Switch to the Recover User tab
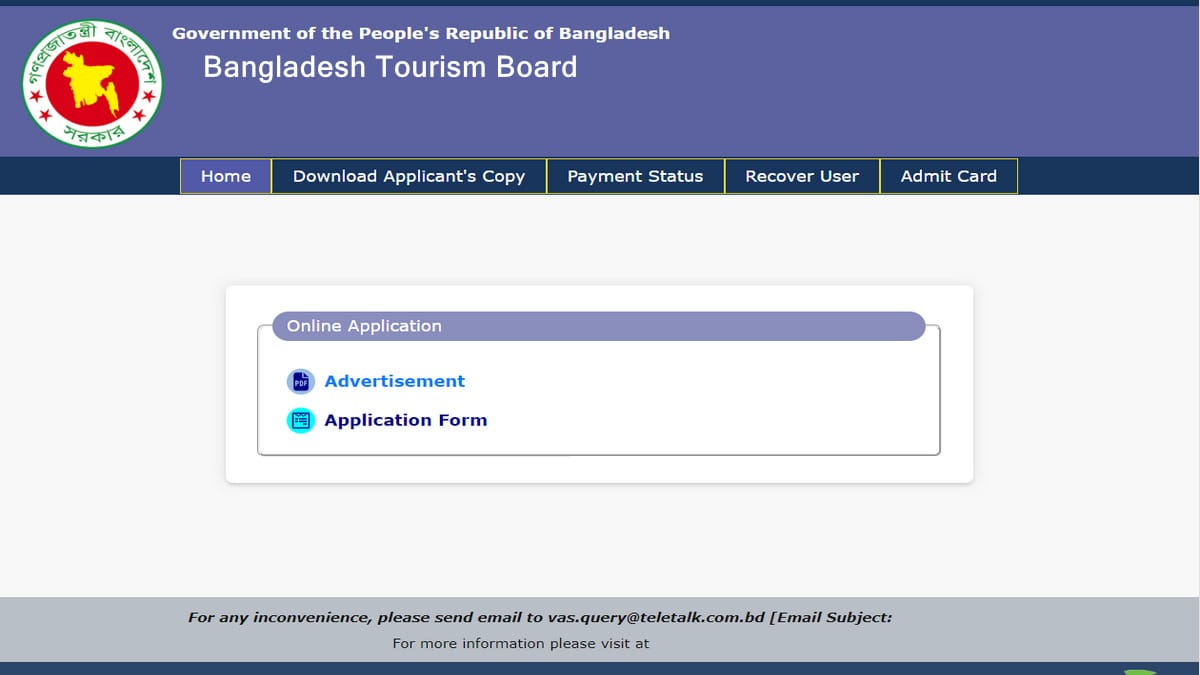 [x=802, y=176]
